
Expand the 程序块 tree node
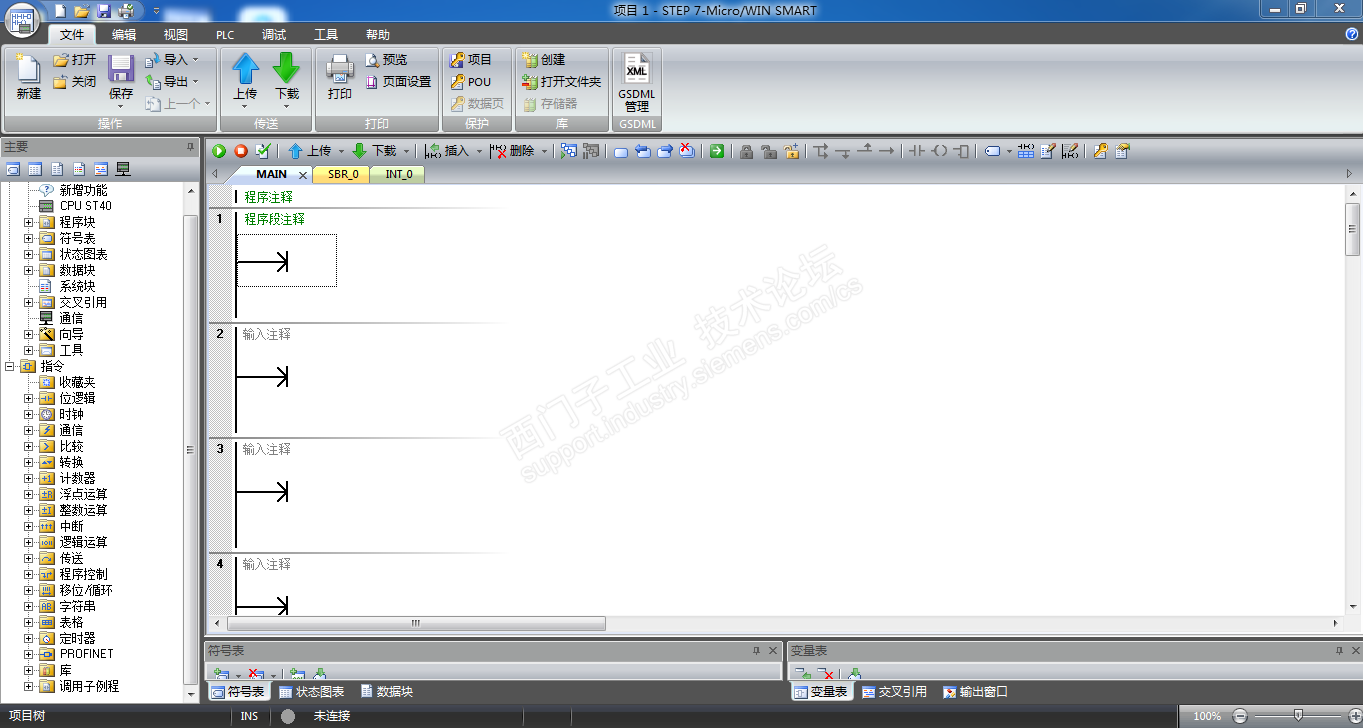(29, 222)
